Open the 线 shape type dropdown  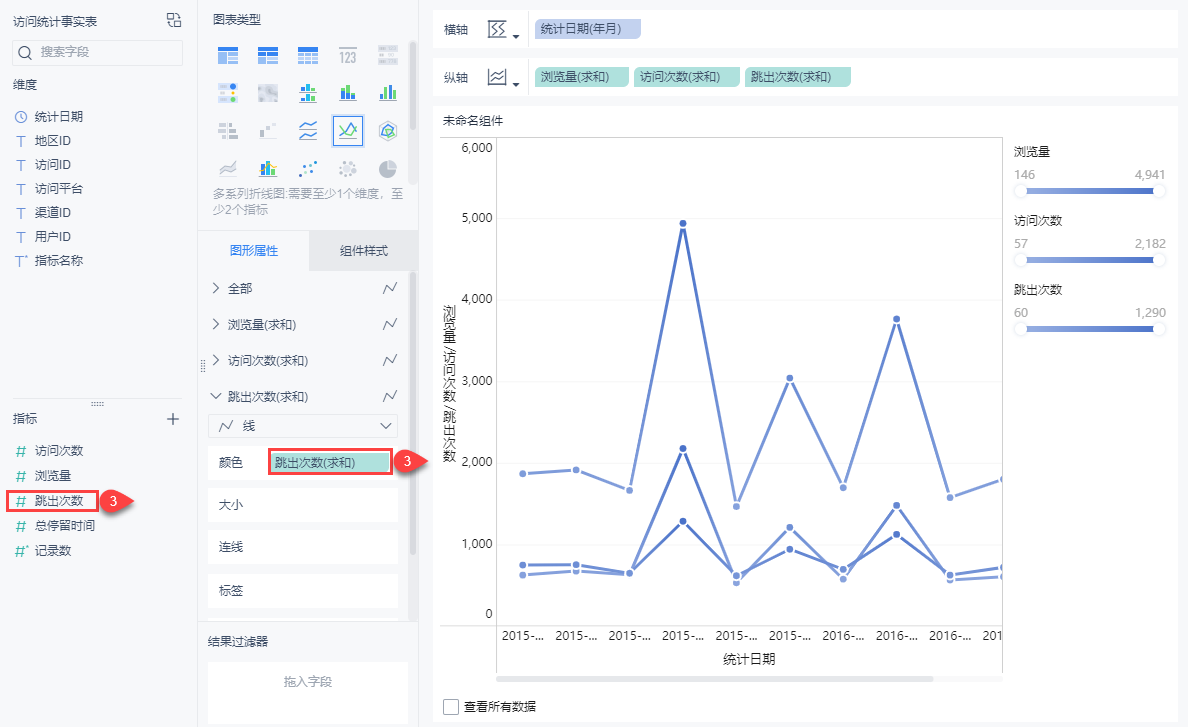pos(303,426)
